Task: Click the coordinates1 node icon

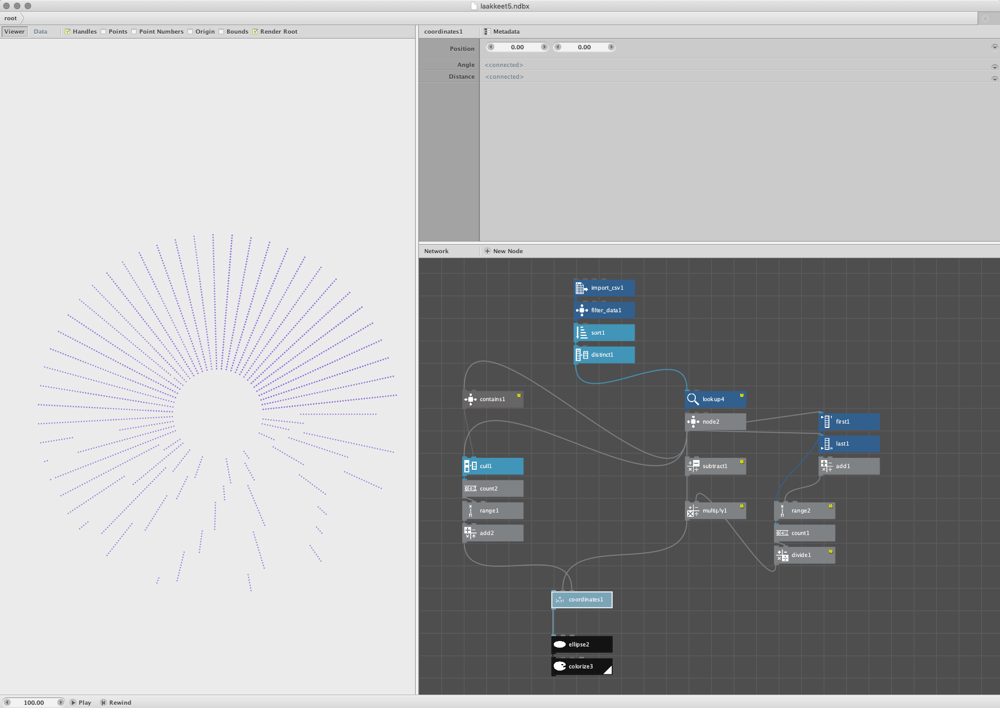Action: coord(559,600)
